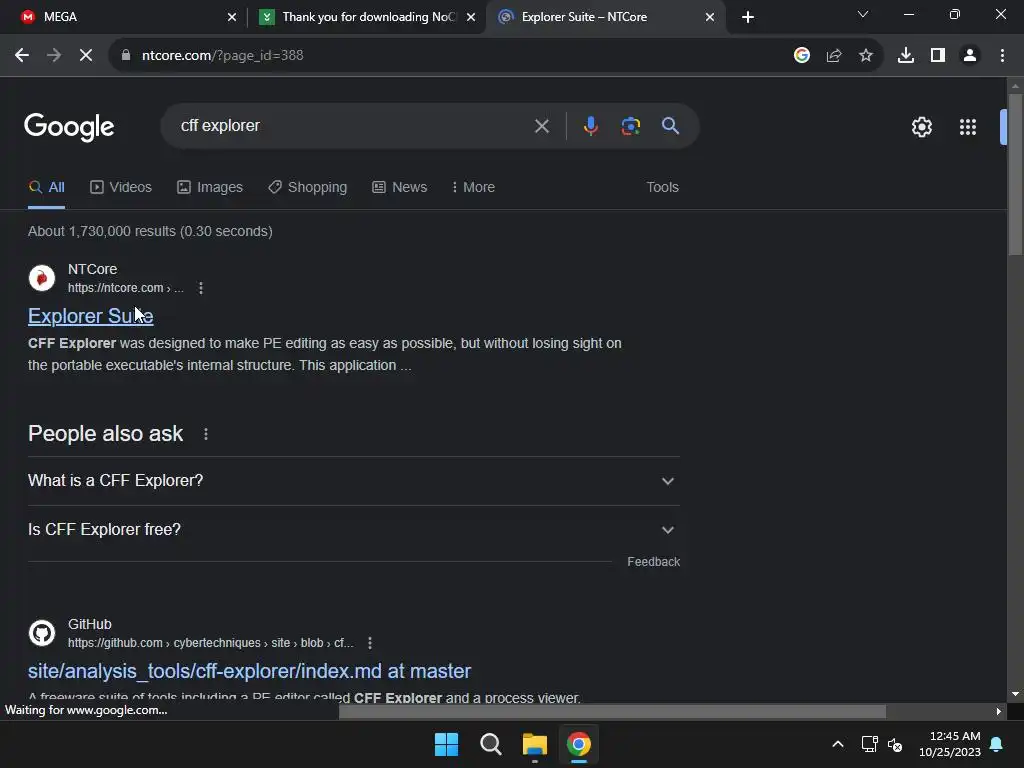This screenshot has height=768, width=1024.
Task: Click the site padlock icon
Action: [x=126, y=56]
